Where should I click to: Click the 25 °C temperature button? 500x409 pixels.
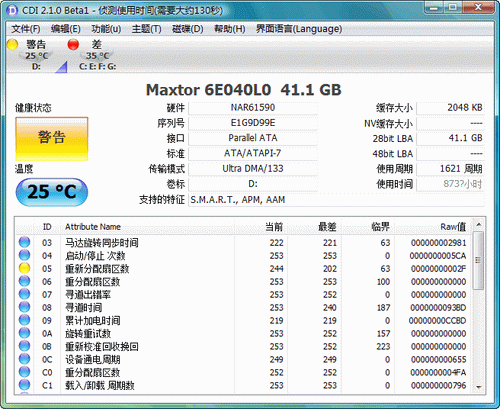click(52, 192)
